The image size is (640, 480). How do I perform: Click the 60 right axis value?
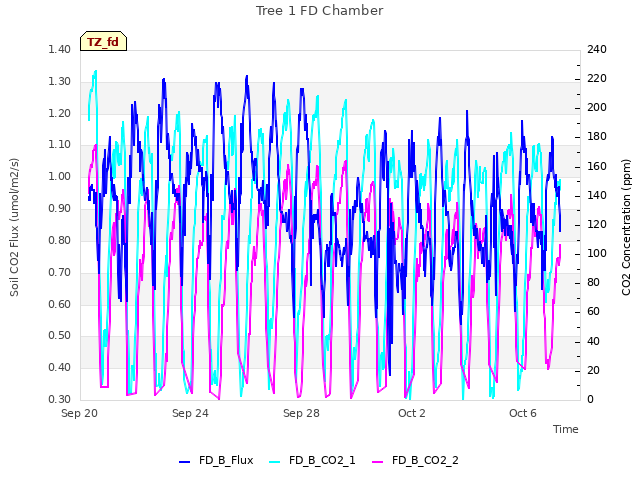click(593, 312)
